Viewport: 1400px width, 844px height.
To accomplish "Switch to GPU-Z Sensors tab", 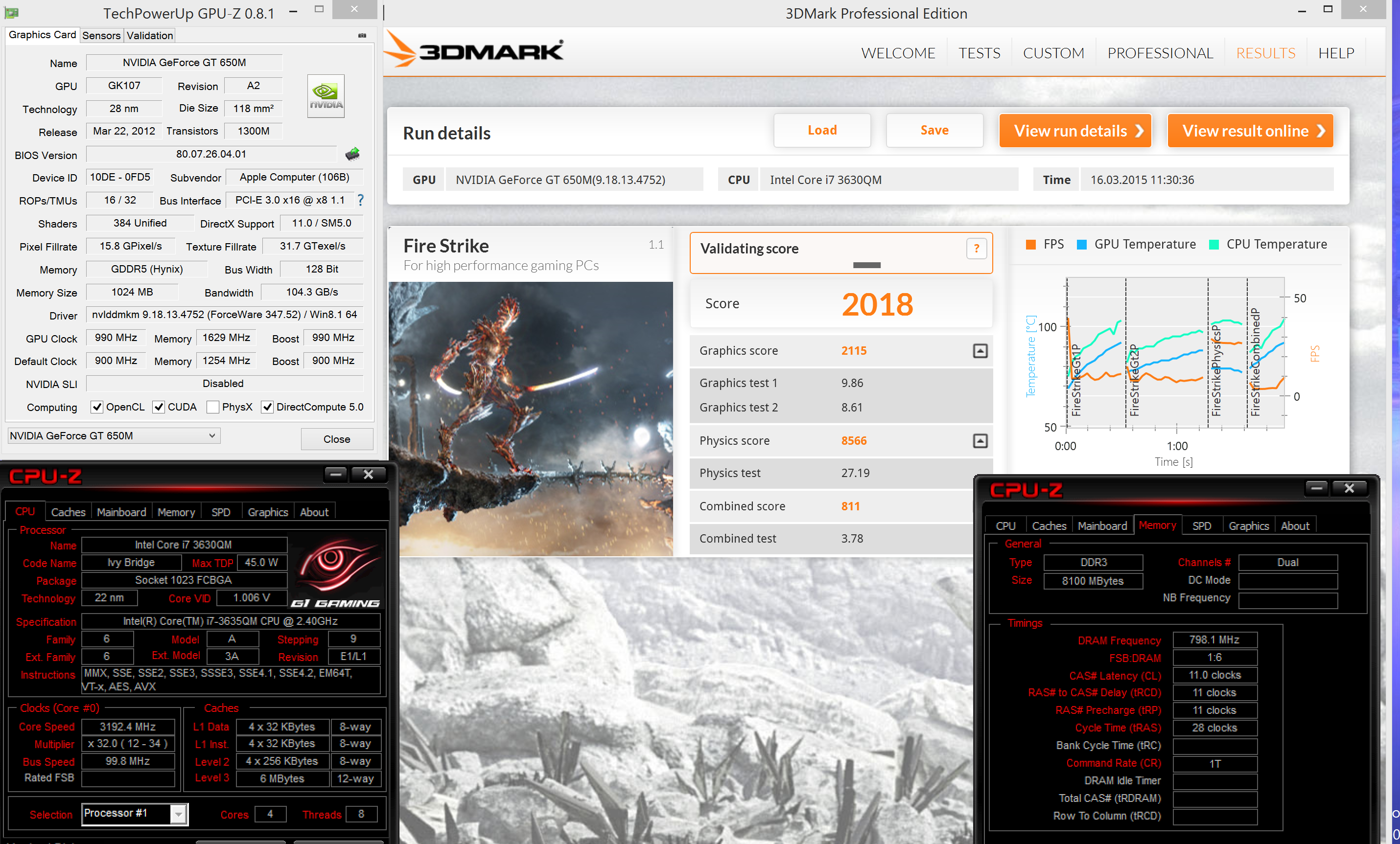I will [101, 36].
